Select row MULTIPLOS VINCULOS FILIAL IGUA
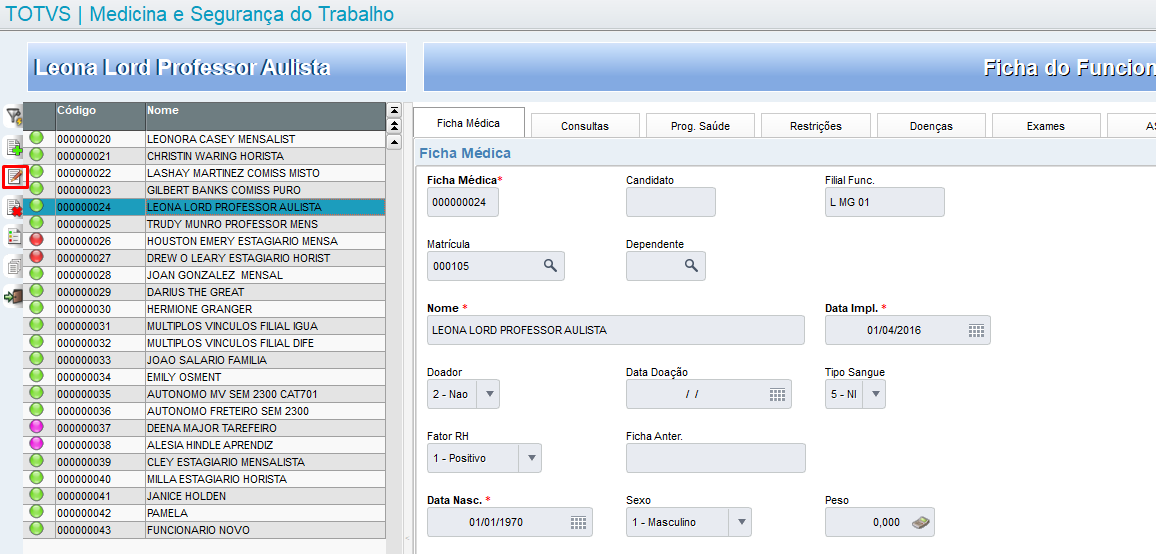The width and height of the screenshot is (1156, 554). click(x=204, y=325)
